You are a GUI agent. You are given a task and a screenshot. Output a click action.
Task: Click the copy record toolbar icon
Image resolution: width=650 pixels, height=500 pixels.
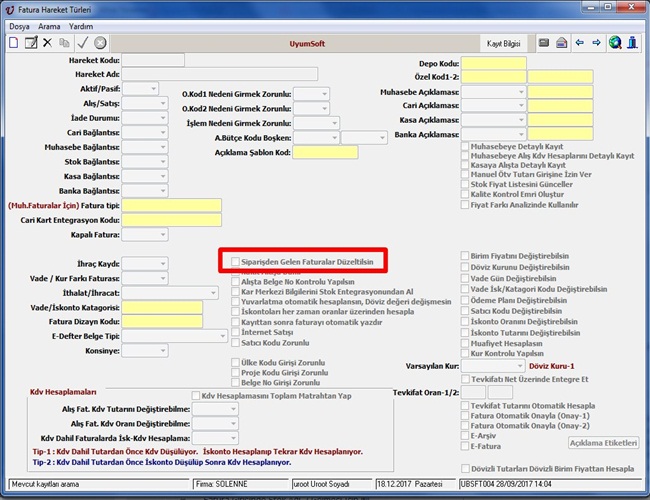click(x=64, y=43)
